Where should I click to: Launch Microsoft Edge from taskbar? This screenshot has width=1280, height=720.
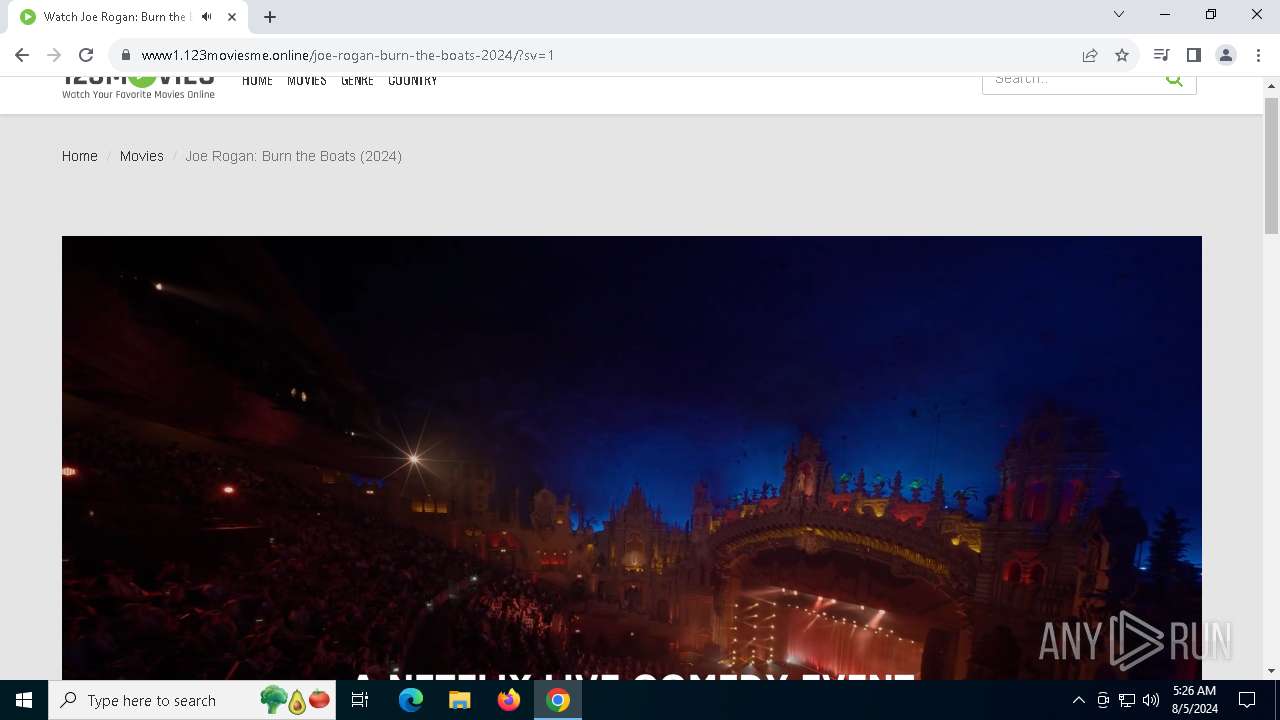(x=411, y=700)
